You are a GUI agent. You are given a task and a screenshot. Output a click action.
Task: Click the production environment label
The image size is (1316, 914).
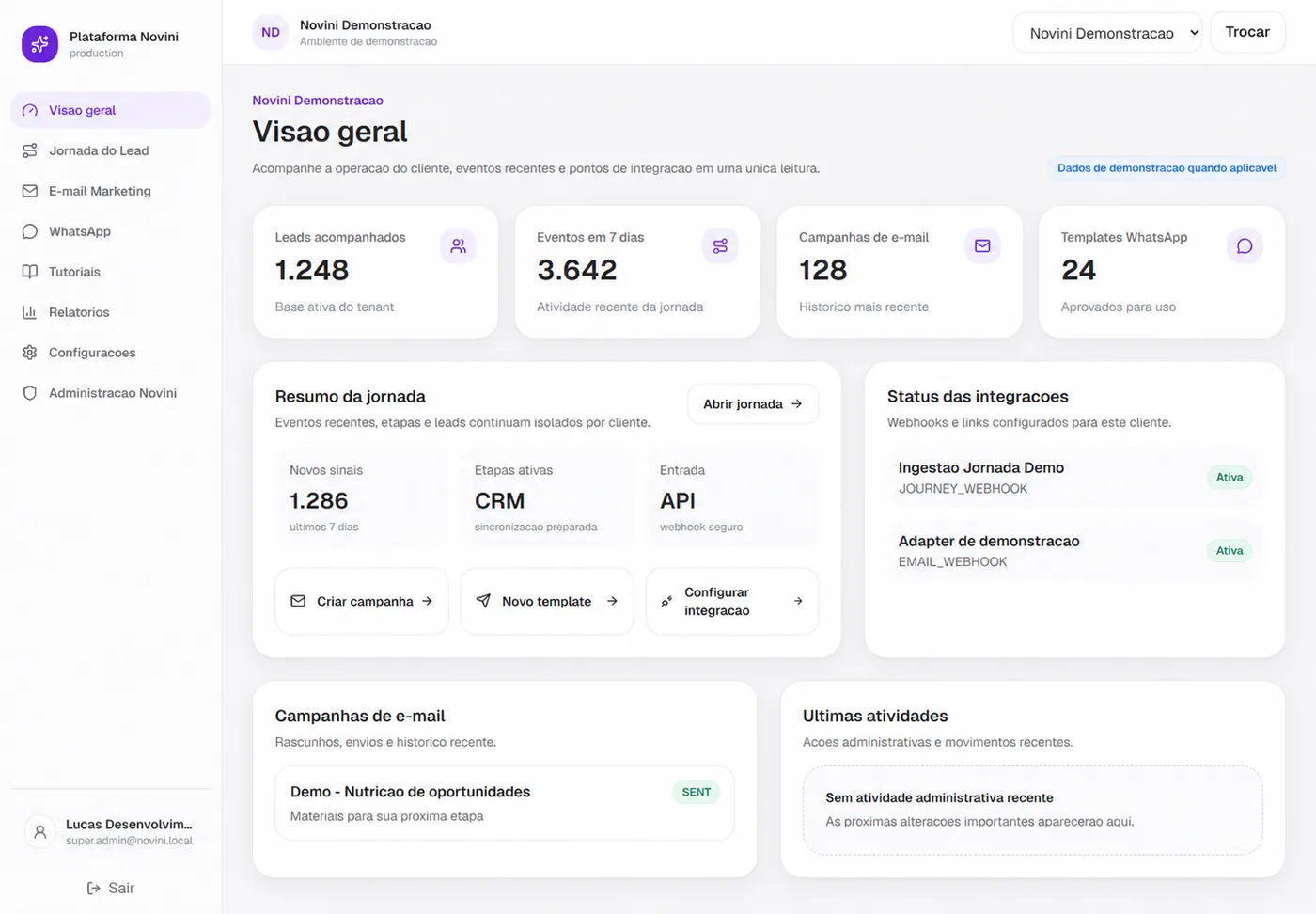coord(96,54)
